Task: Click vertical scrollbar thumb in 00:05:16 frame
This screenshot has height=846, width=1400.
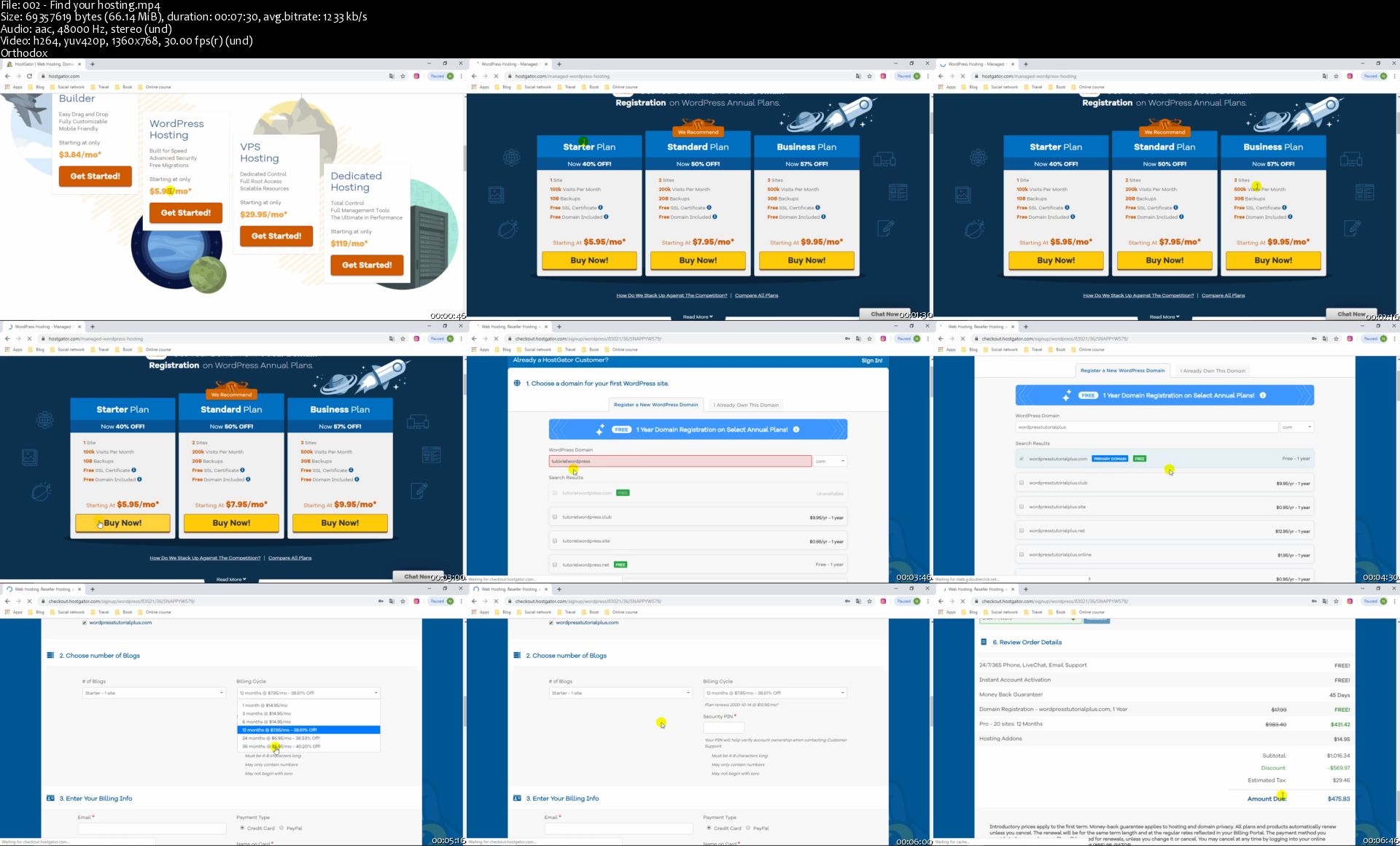Action: pos(464,711)
